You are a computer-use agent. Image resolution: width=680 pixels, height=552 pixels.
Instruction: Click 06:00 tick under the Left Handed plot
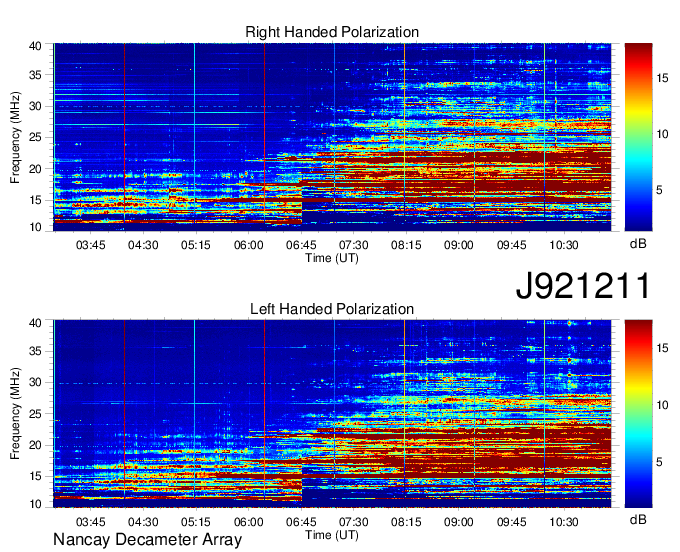248,522
